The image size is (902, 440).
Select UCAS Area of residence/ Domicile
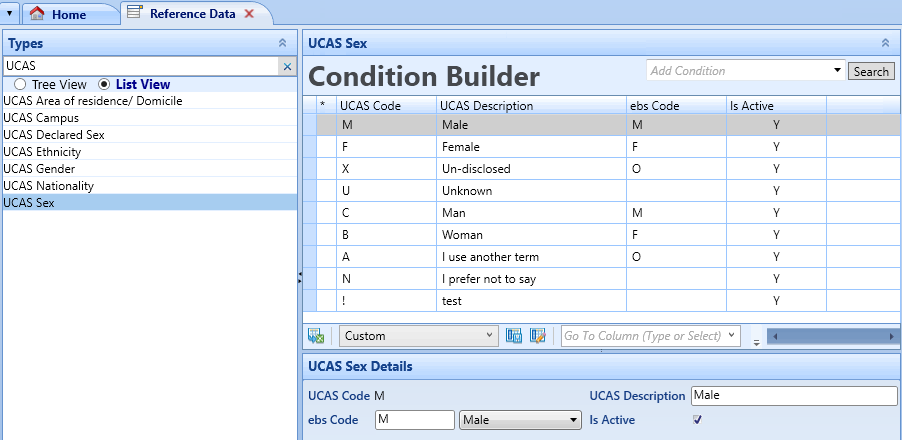pos(150,101)
